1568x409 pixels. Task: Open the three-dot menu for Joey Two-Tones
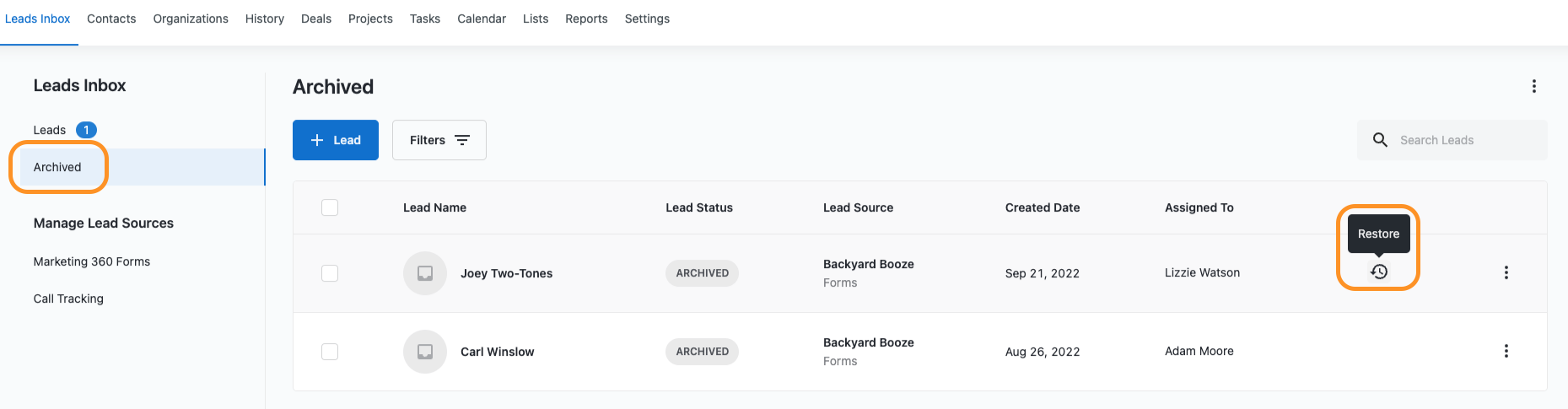tap(1506, 272)
